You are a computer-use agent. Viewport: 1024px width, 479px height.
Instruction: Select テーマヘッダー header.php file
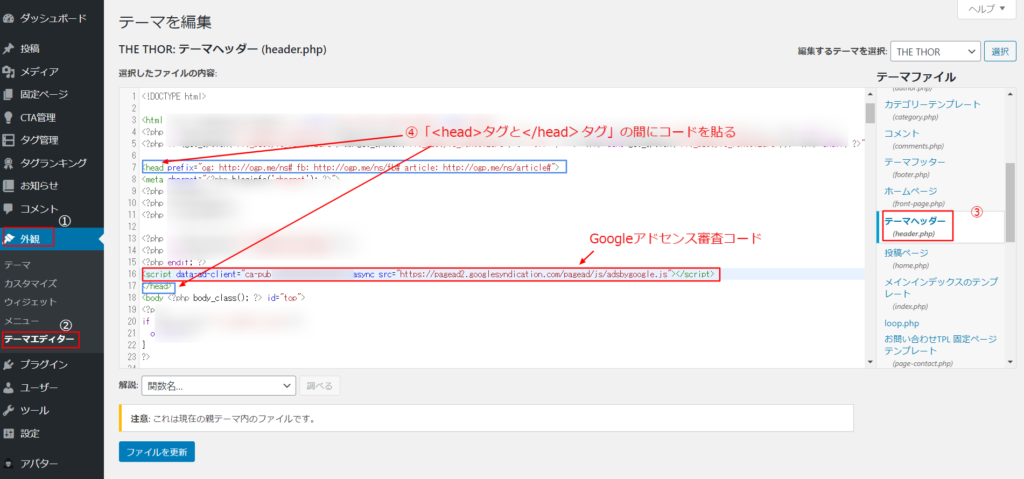tap(914, 227)
